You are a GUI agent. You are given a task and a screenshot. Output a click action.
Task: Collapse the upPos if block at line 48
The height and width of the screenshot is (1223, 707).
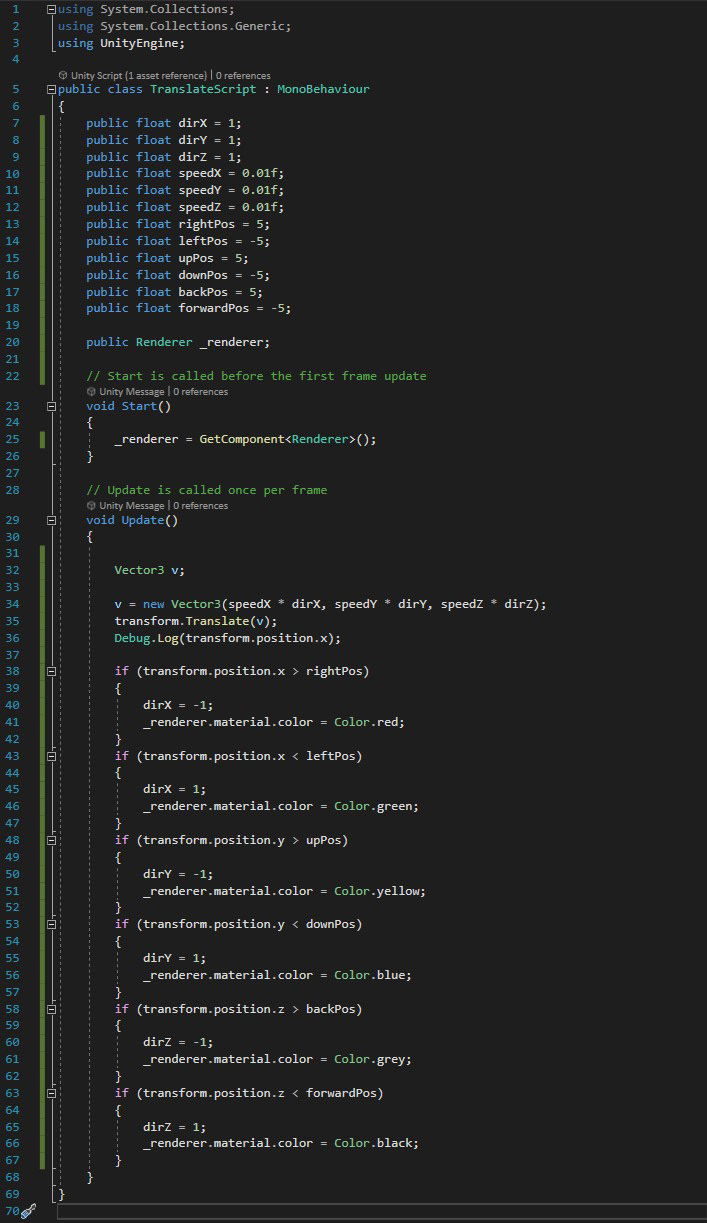coord(51,840)
